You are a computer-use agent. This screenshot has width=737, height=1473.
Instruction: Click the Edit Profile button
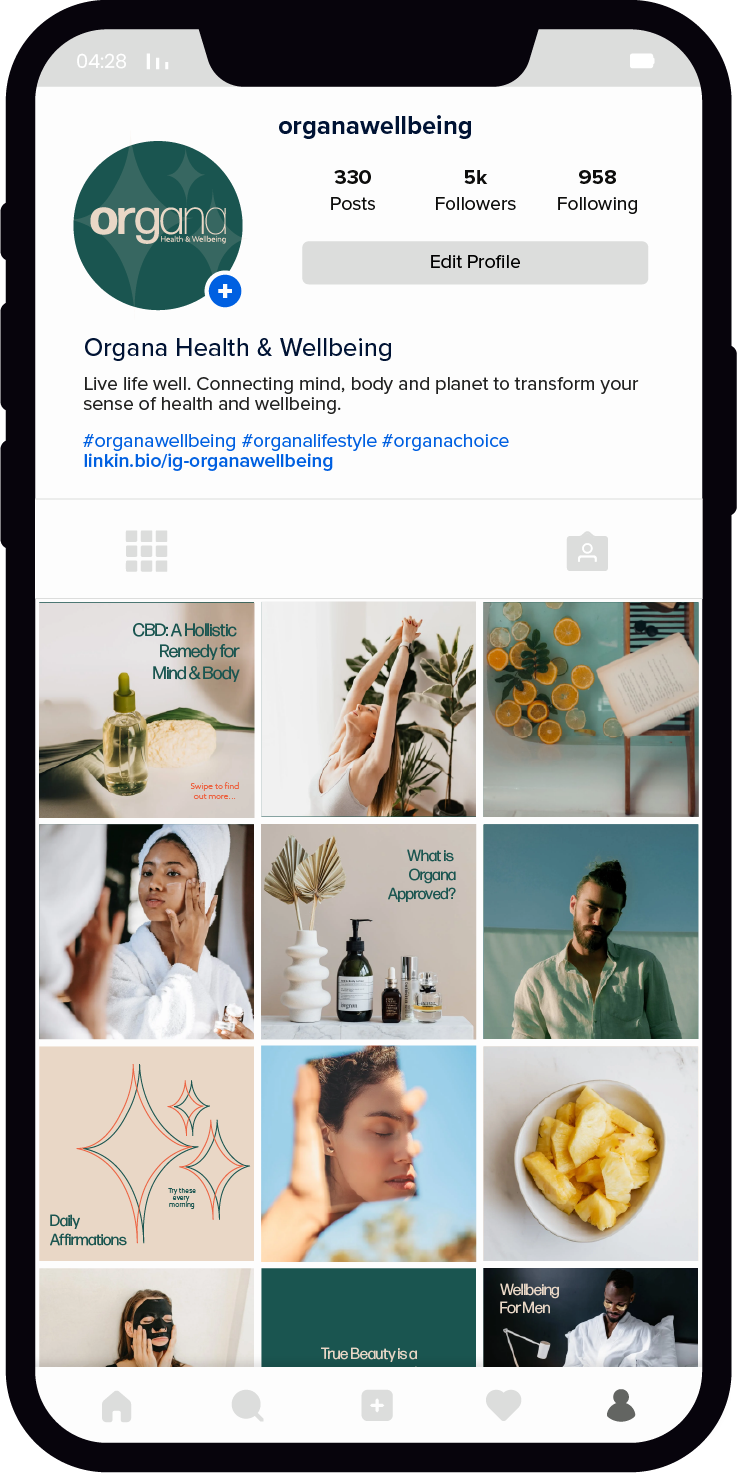475,262
